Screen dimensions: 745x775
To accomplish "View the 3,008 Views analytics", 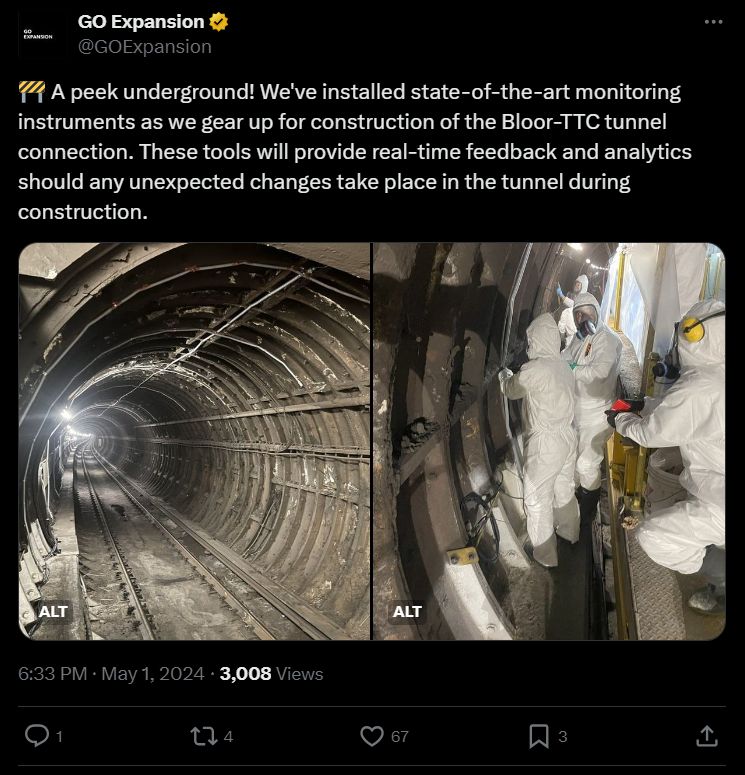I will (x=271, y=673).
